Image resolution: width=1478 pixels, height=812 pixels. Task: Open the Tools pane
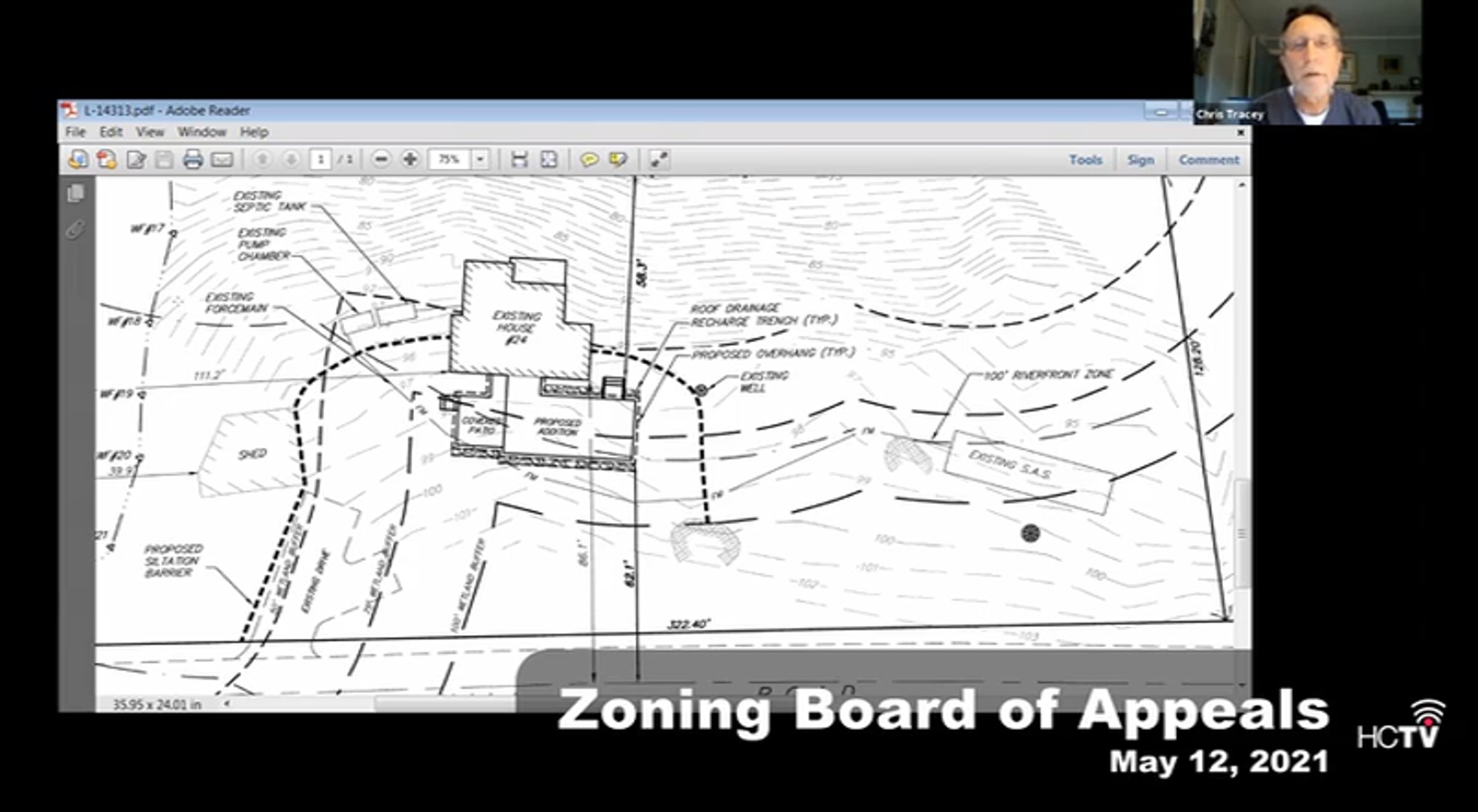click(1085, 159)
